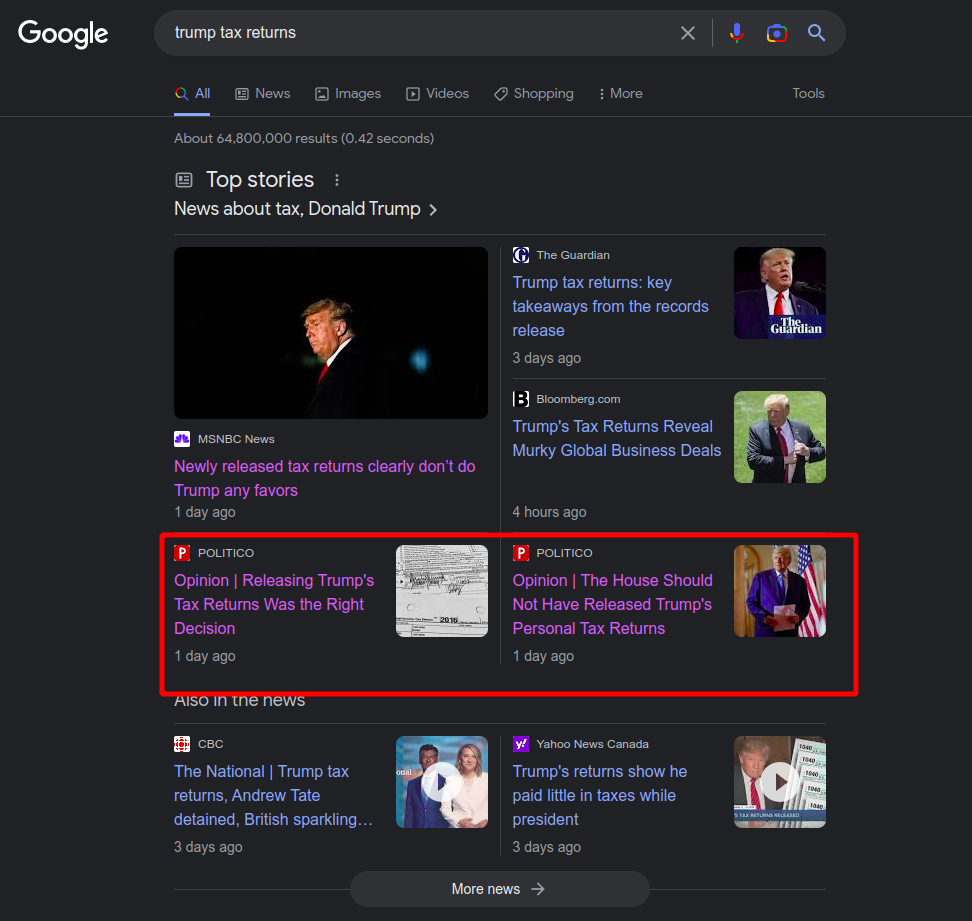Play the CBC The National video
Image resolution: width=972 pixels, height=921 pixels.
coord(441,782)
